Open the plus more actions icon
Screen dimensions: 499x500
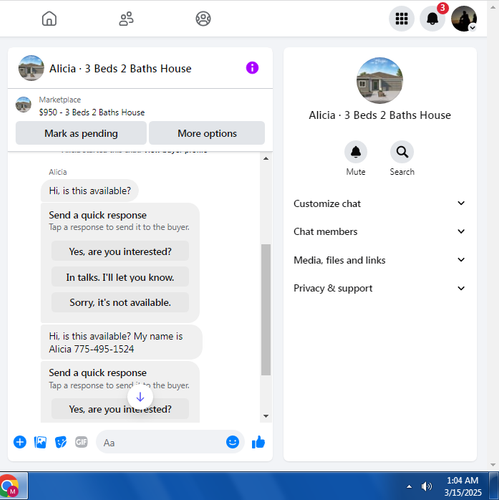point(20,442)
